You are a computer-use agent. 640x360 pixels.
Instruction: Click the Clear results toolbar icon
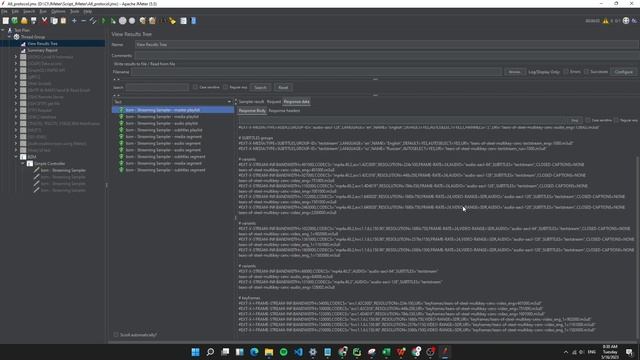[142, 20]
